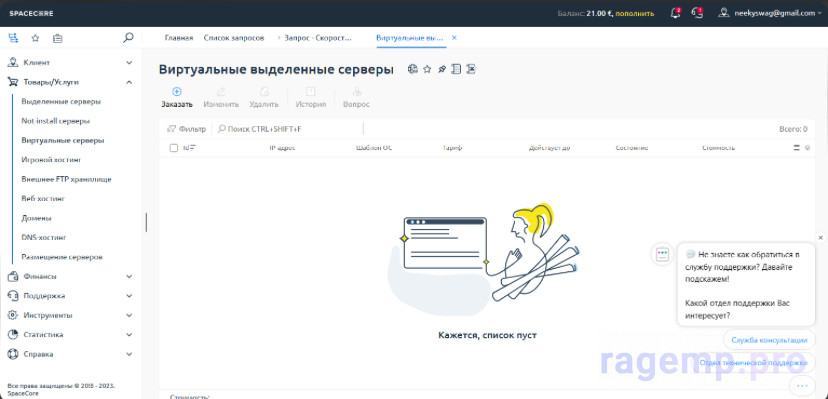Close the Виртуальные вы... tab
This screenshot has width=828, height=399.
coord(454,38)
